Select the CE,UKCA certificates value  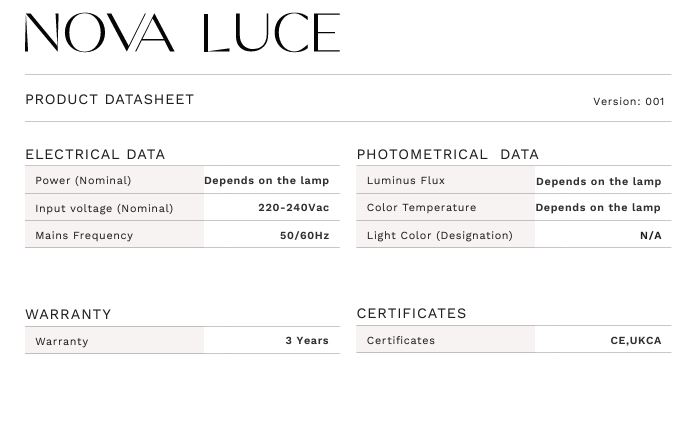pyautogui.click(x=636, y=340)
